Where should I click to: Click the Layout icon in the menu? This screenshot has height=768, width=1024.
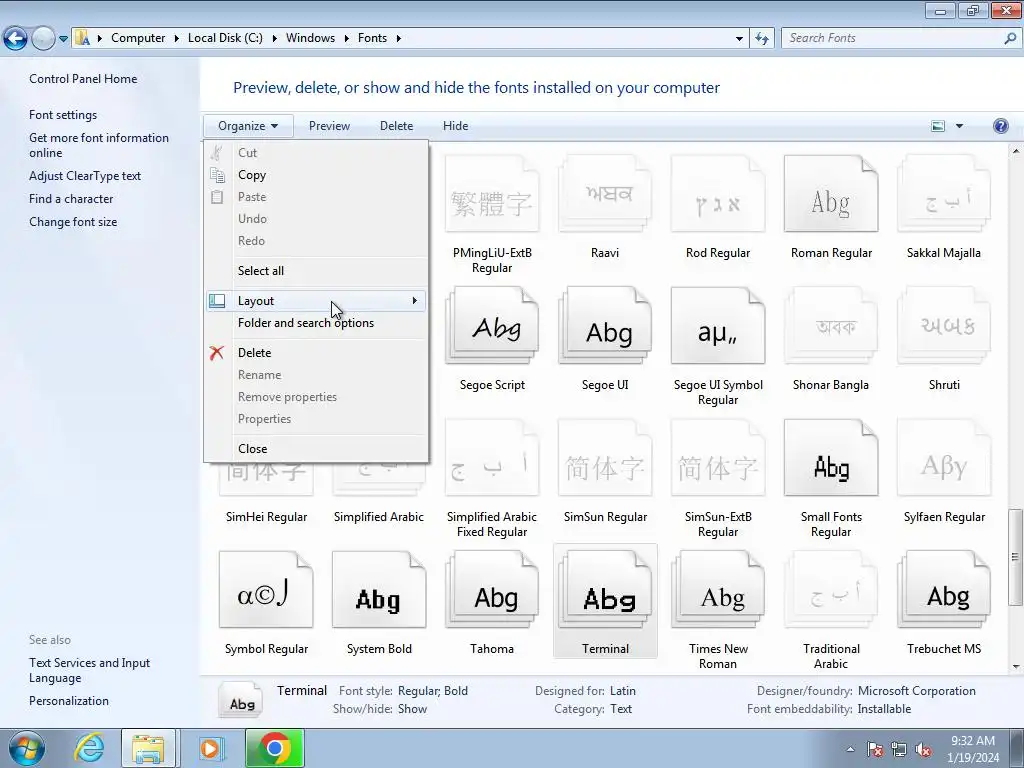coord(217,300)
